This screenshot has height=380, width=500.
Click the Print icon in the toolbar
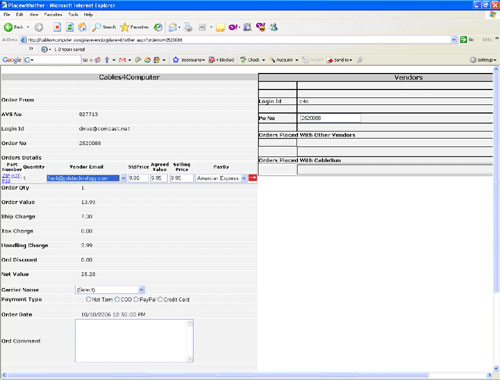click(188, 27)
